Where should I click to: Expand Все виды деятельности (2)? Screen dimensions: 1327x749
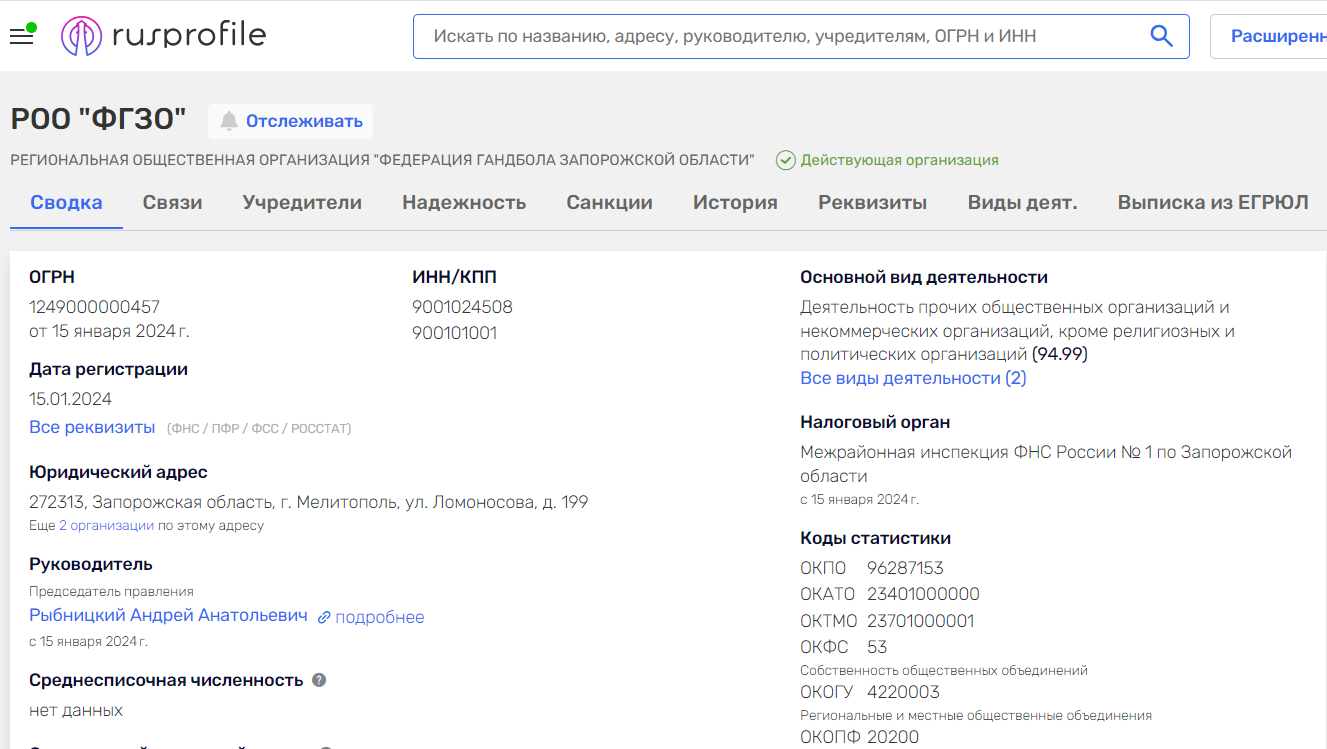(x=913, y=378)
